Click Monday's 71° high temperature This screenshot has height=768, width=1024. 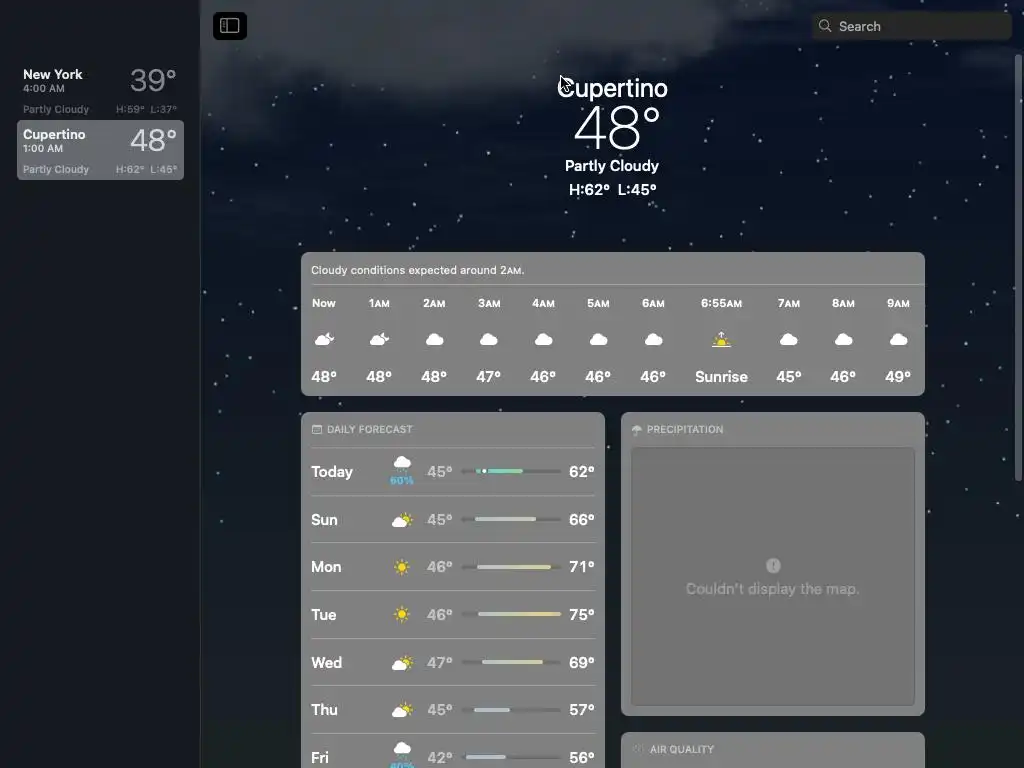[x=582, y=567]
